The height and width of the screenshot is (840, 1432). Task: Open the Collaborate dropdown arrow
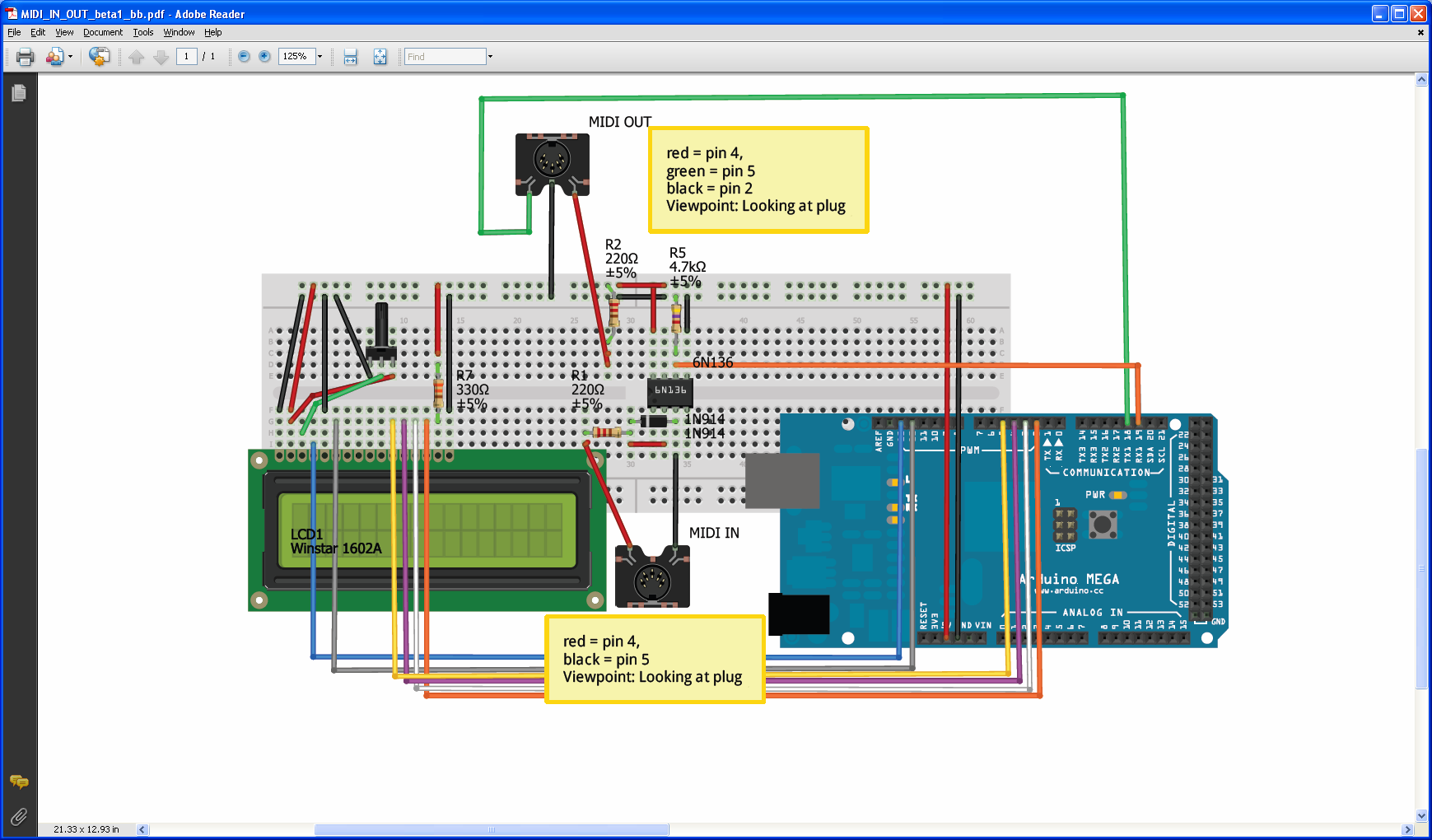(x=71, y=57)
